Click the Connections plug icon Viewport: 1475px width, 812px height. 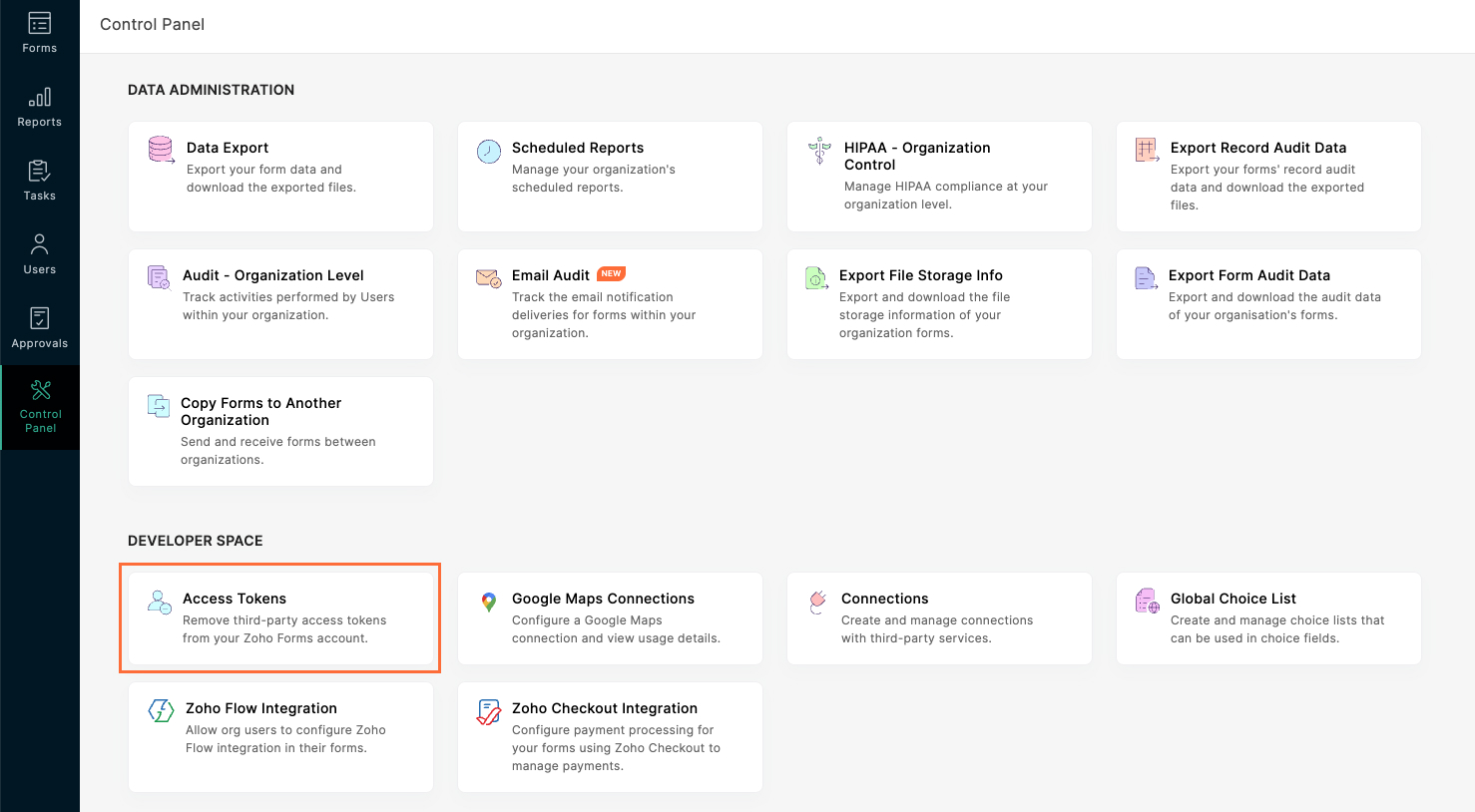[818, 601]
